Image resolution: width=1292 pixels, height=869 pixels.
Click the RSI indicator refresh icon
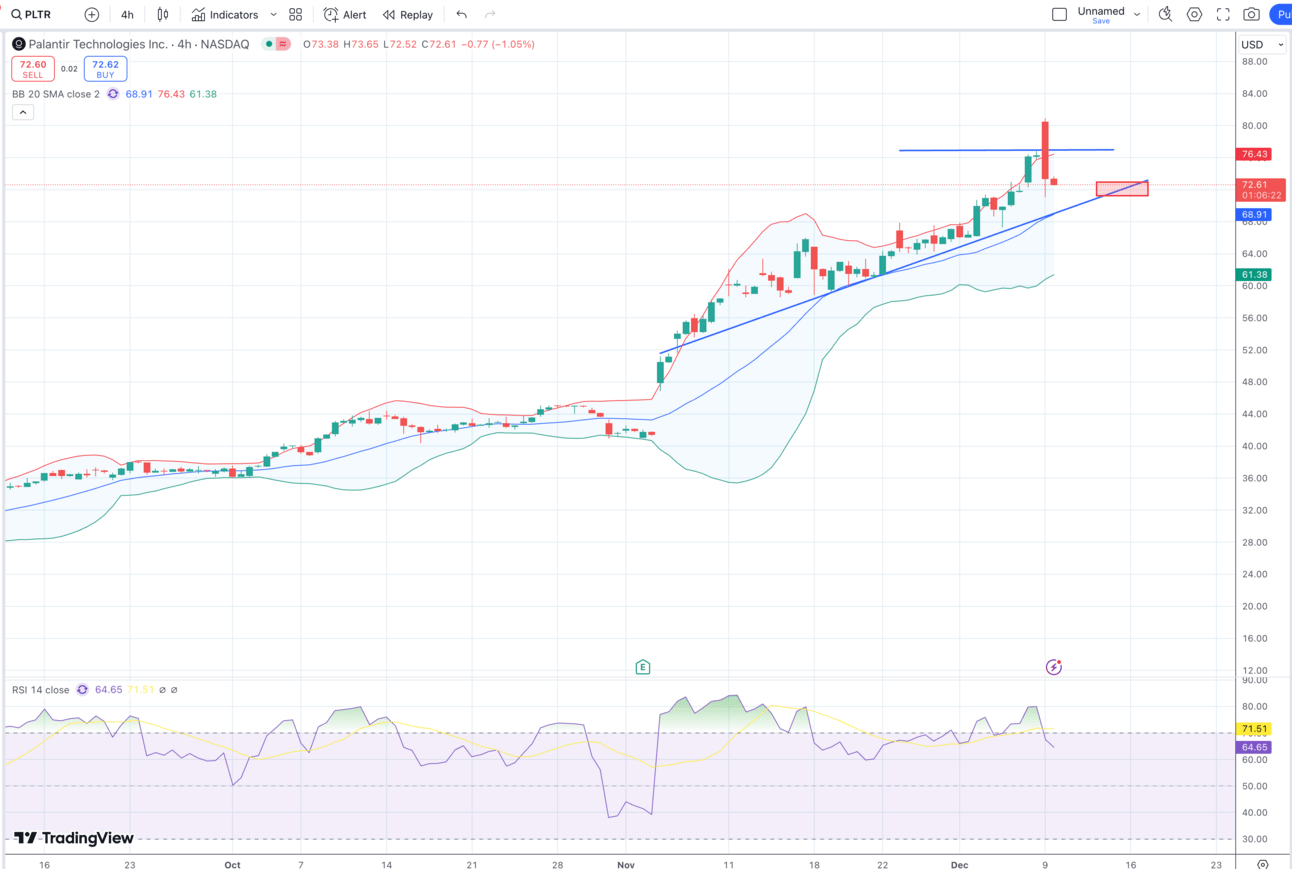pyautogui.click(x=82, y=690)
